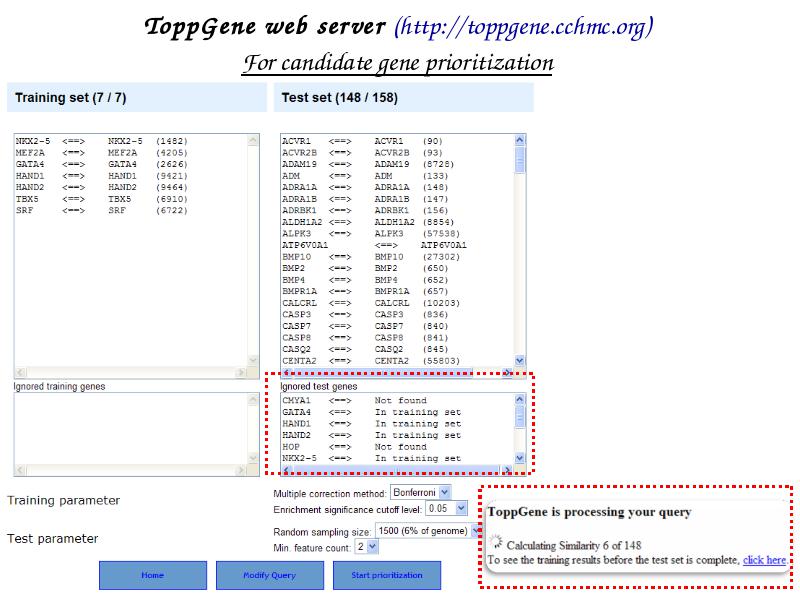Select the NKX2-5 (1482) row in Training set
Viewport: 800px width, 600px height.
point(102,141)
